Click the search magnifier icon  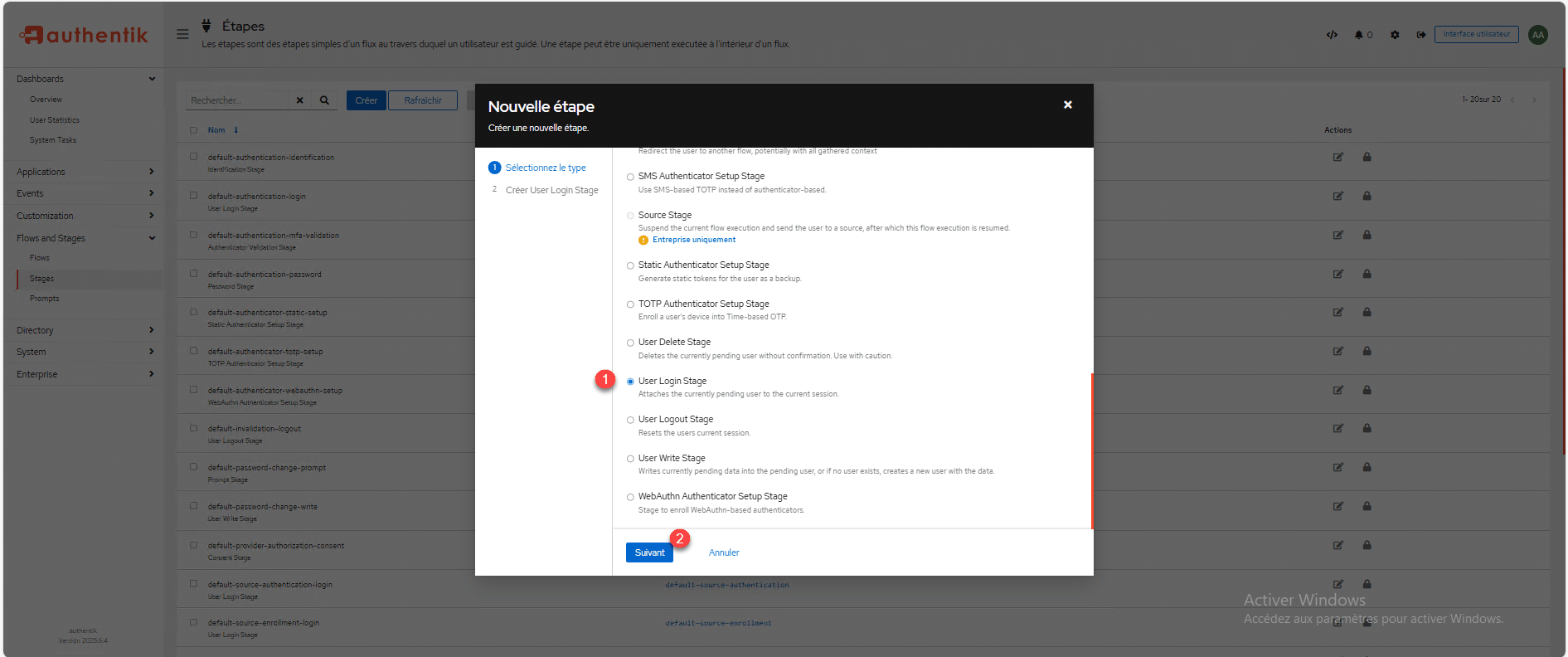click(x=324, y=100)
